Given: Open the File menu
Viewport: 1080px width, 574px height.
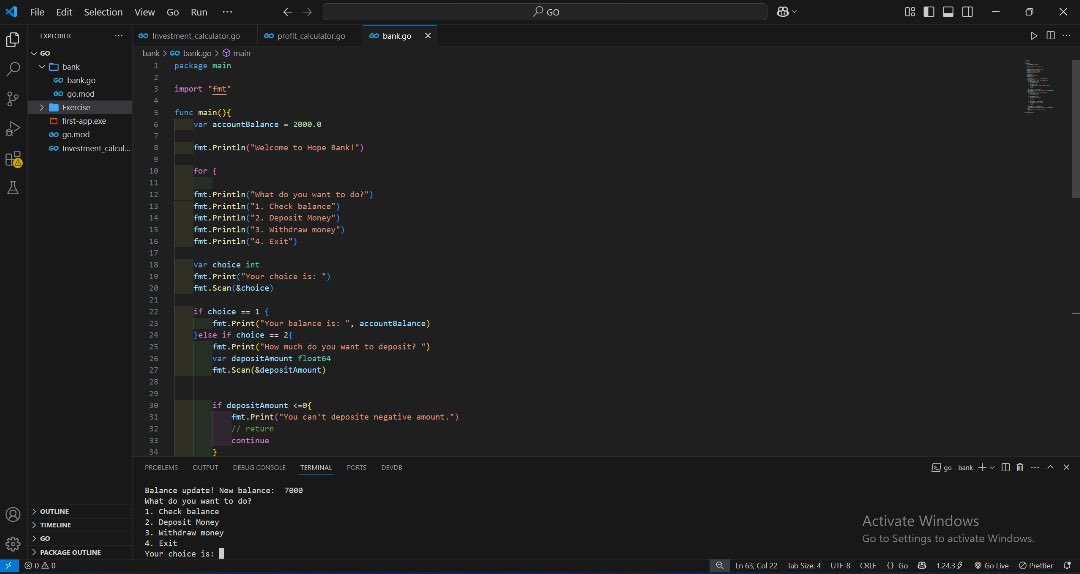Looking at the screenshot, I should [x=37, y=12].
